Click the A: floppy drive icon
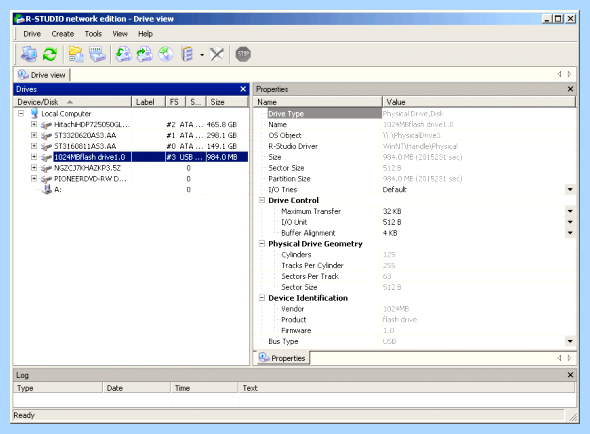 click(47, 190)
